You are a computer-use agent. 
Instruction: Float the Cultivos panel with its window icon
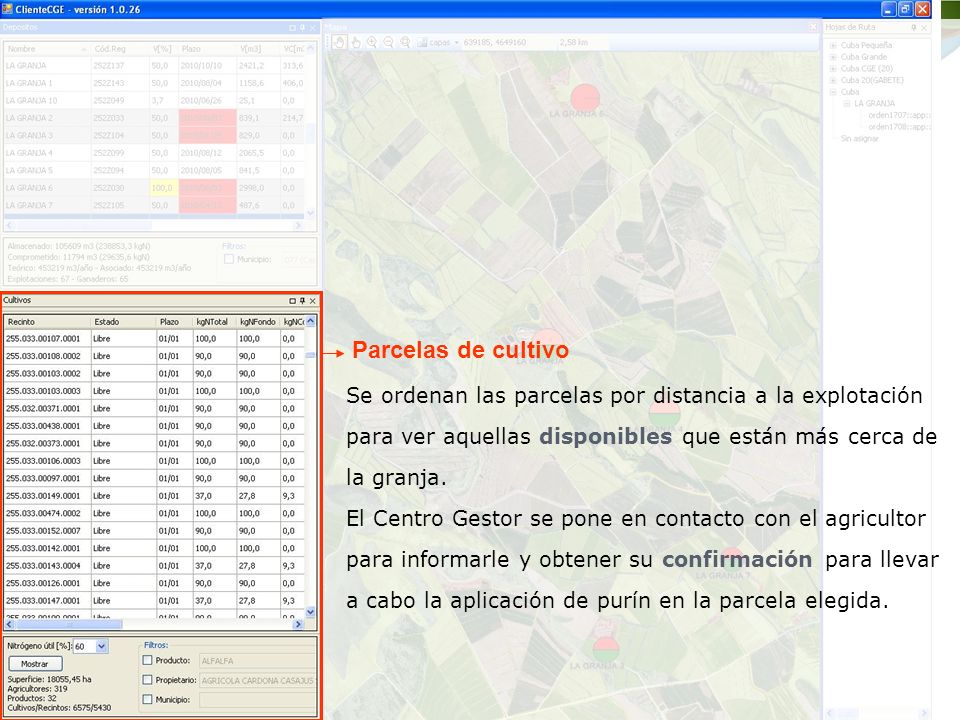point(292,301)
